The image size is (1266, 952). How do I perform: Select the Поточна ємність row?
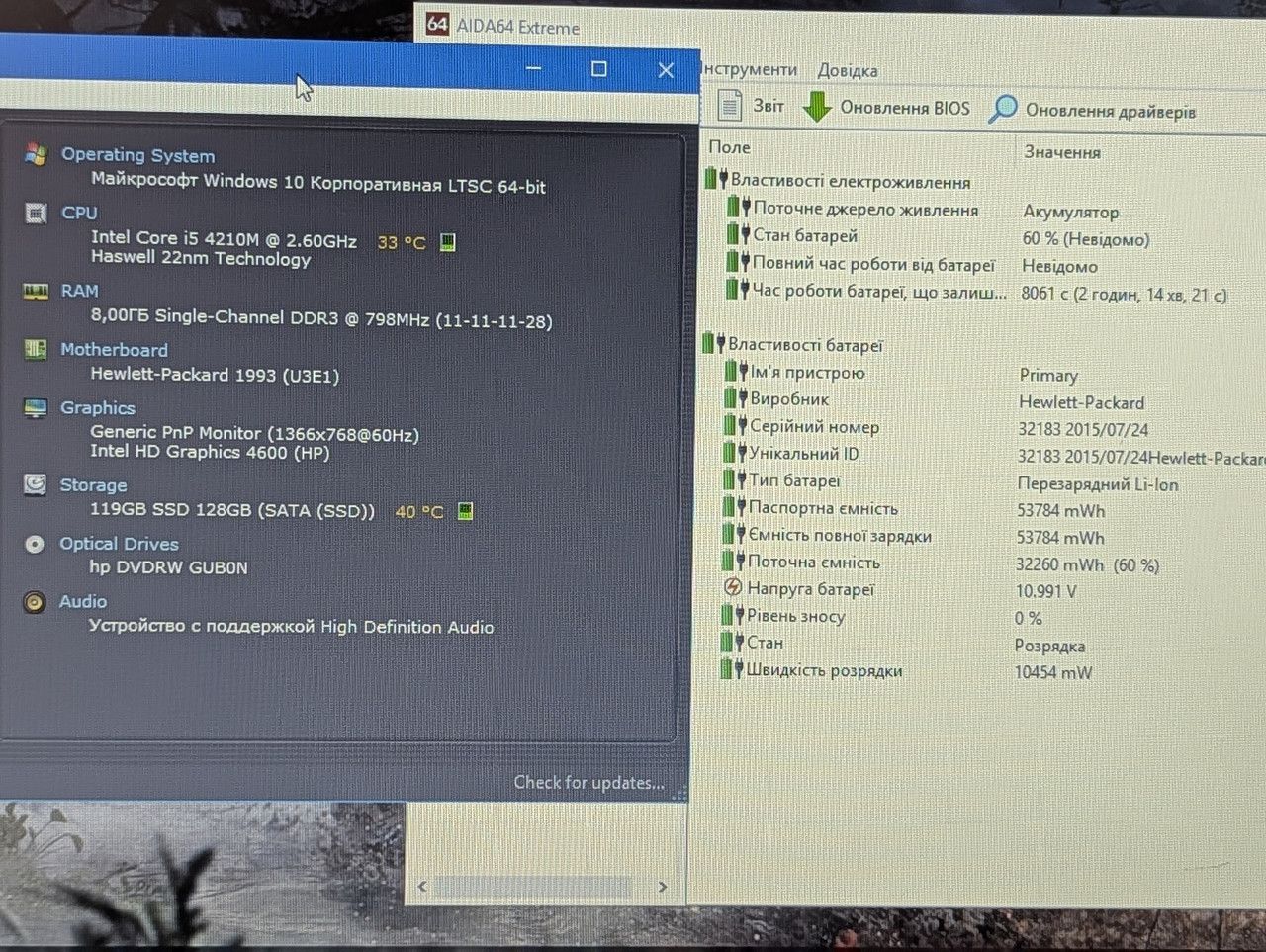(x=992, y=563)
